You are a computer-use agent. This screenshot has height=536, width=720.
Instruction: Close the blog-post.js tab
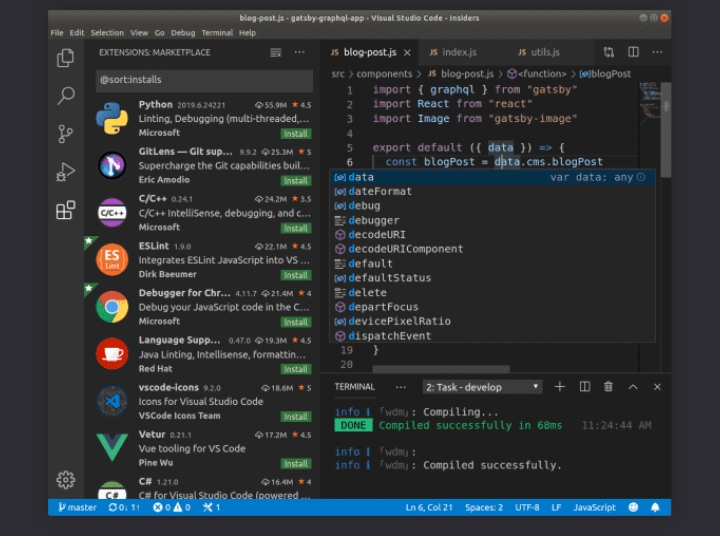(407, 53)
